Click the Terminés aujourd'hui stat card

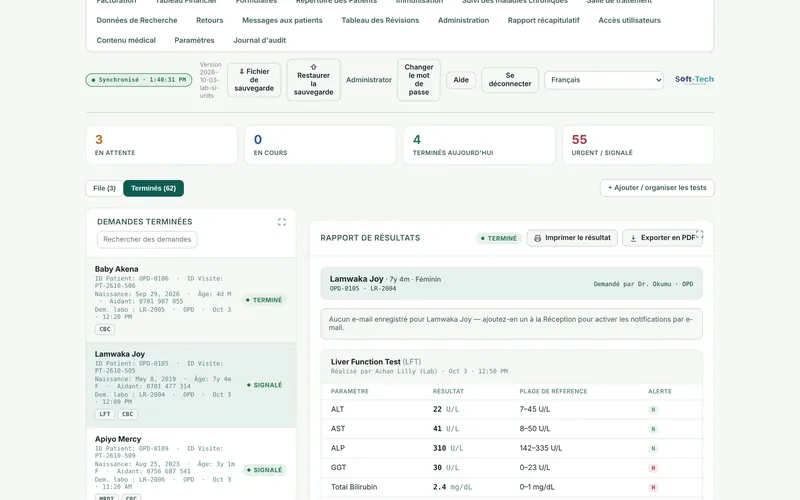coord(479,145)
